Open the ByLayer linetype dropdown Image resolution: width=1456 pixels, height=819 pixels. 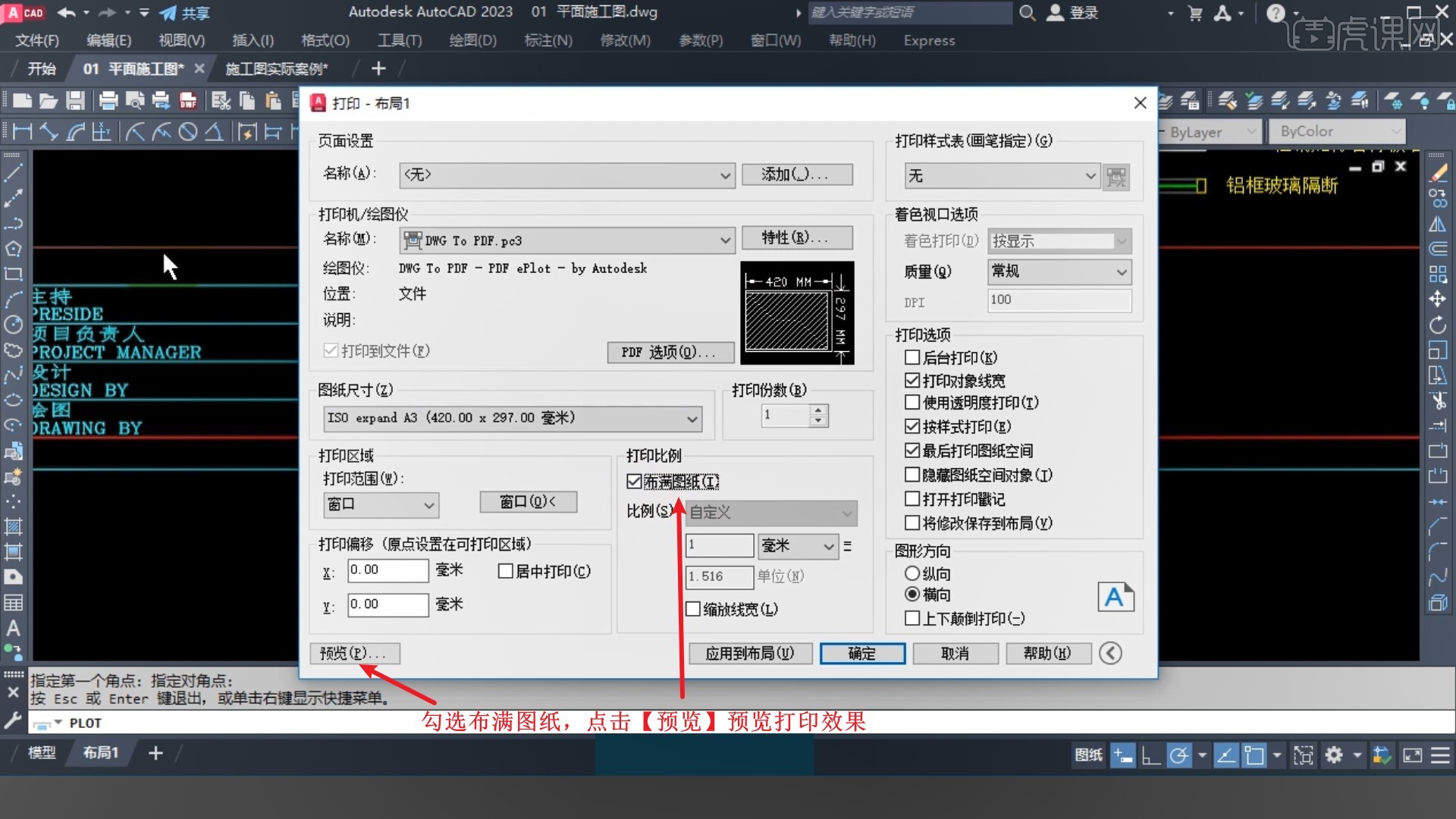pyautogui.click(x=1211, y=132)
